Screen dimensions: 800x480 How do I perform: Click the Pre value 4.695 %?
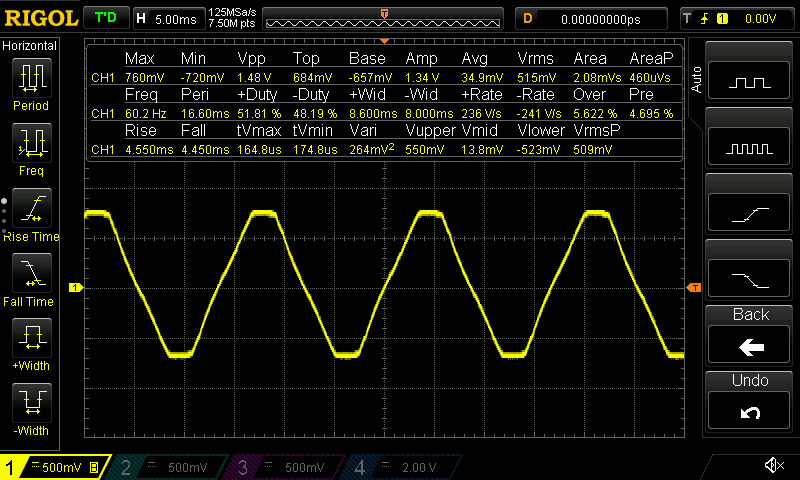pyautogui.click(x=652, y=114)
